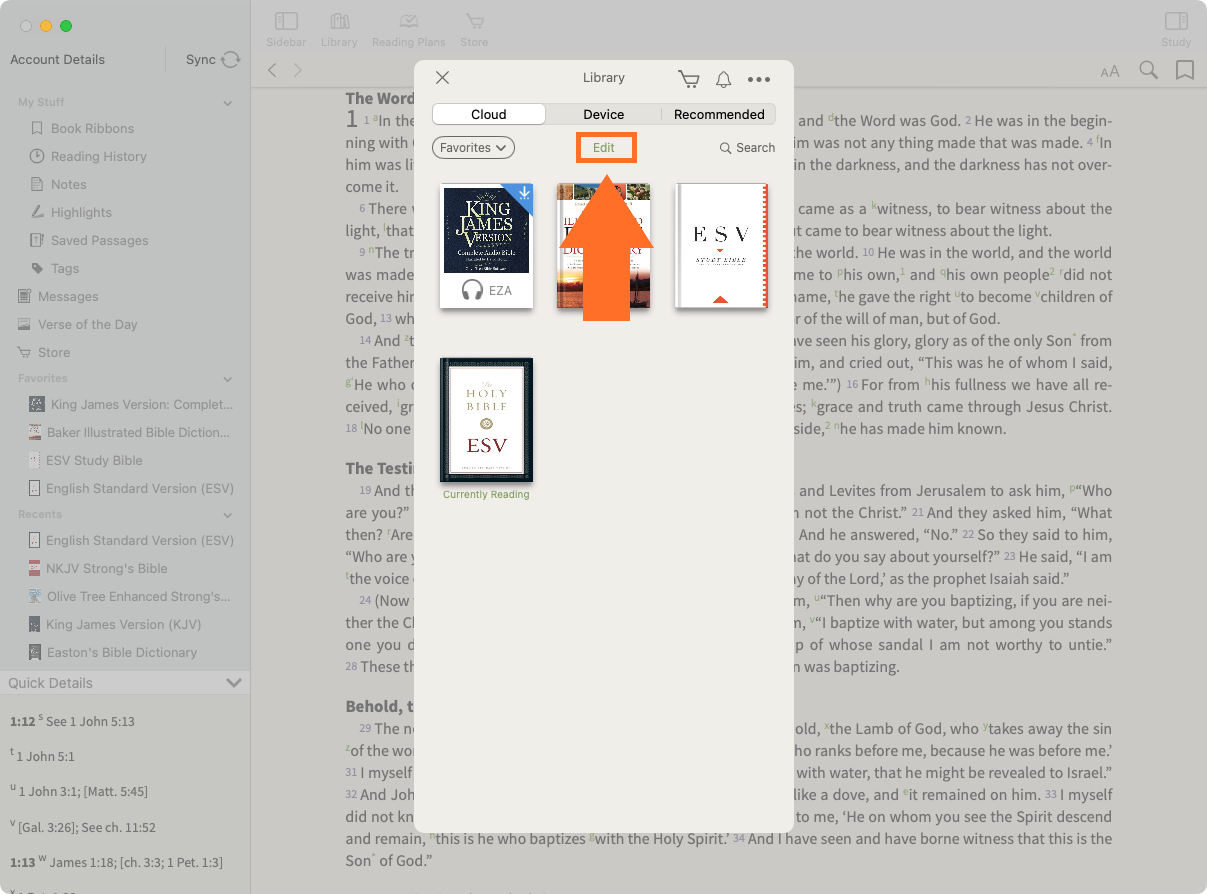Open NKJV Strong's Bible in Recents

[x=99, y=568]
